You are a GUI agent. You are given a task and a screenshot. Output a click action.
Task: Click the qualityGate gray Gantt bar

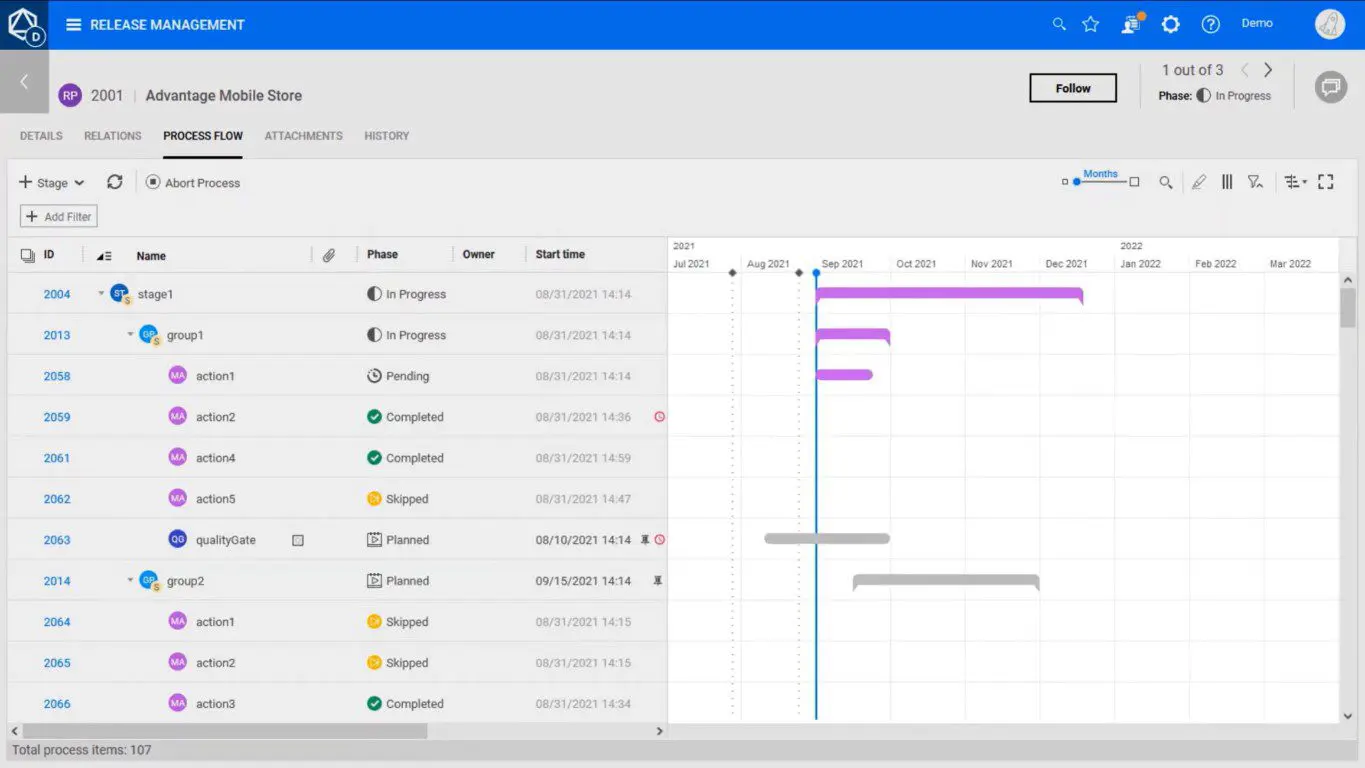coord(827,539)
